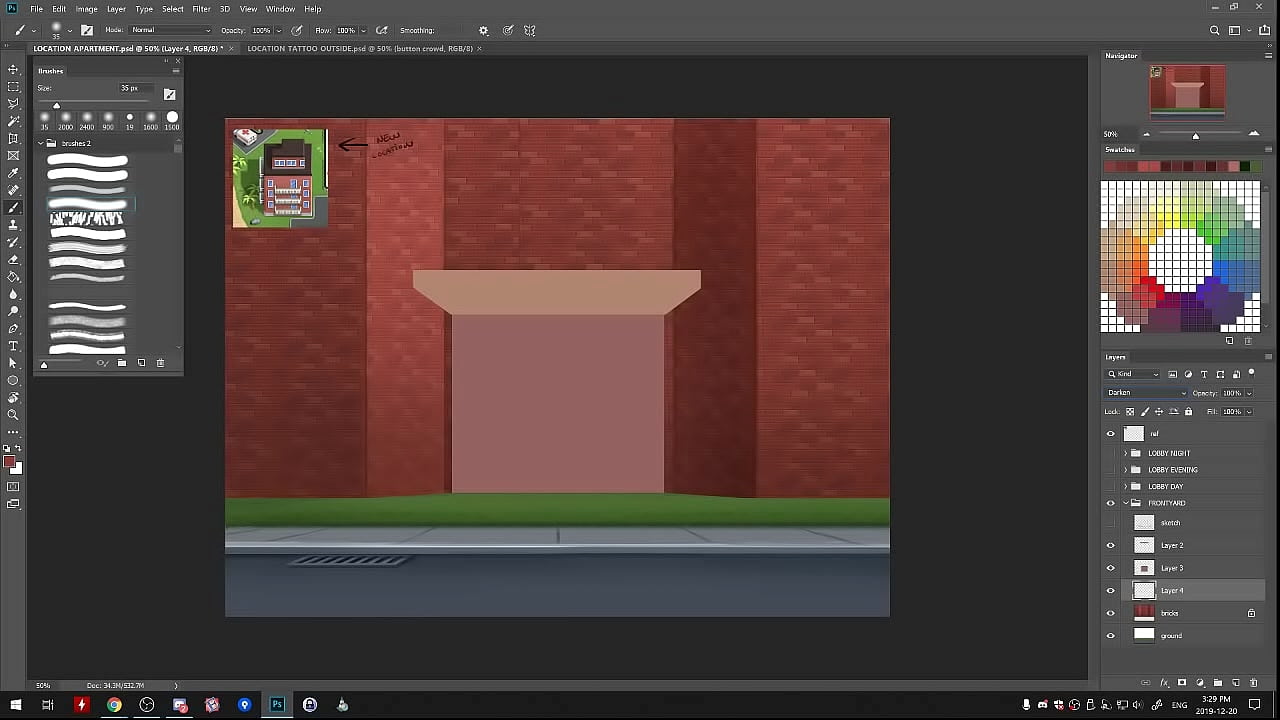Expand the LOBBY NIGHT layer group

[x=1125, y=453]
